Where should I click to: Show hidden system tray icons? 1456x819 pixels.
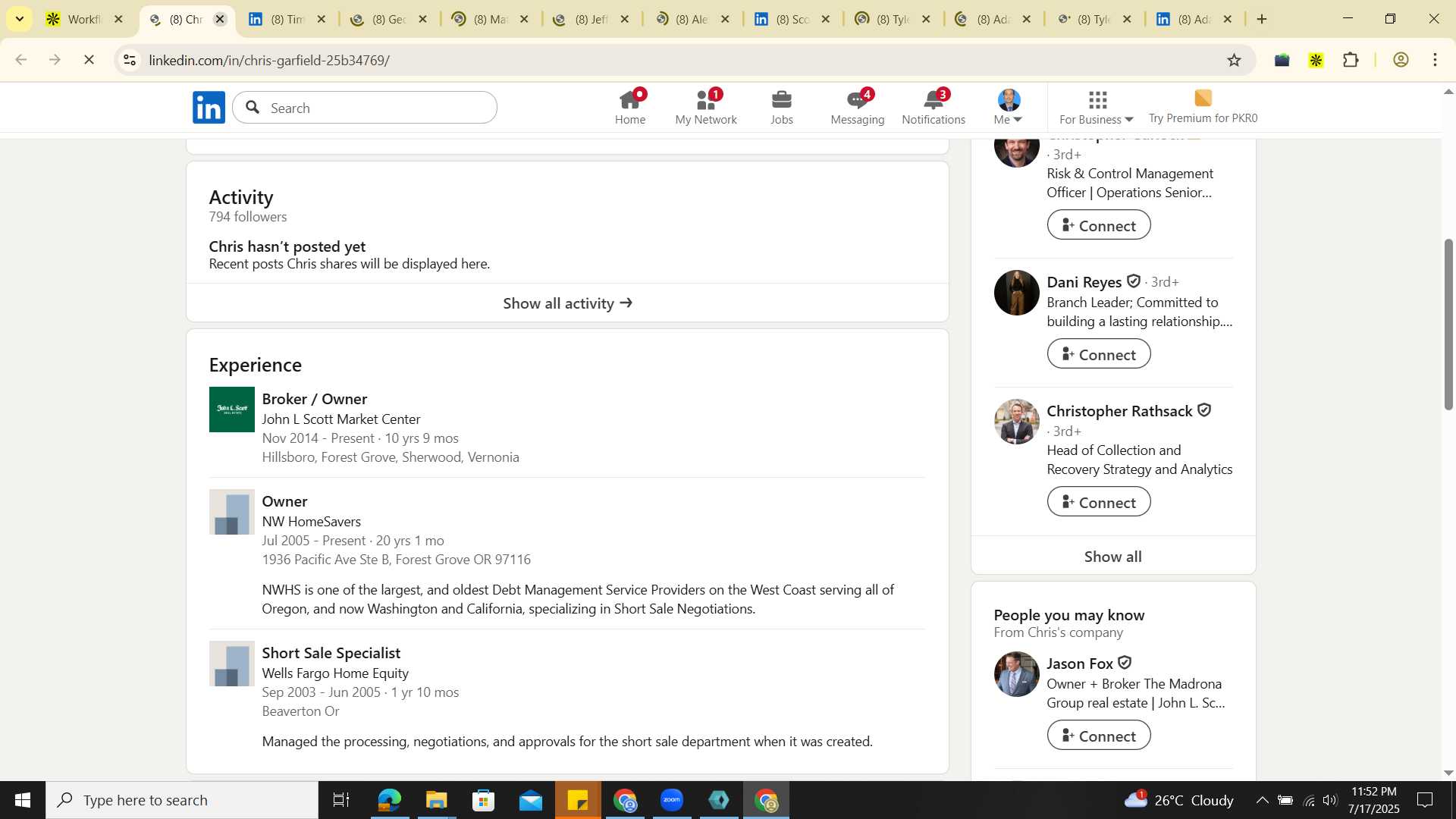coord(1262,800)
